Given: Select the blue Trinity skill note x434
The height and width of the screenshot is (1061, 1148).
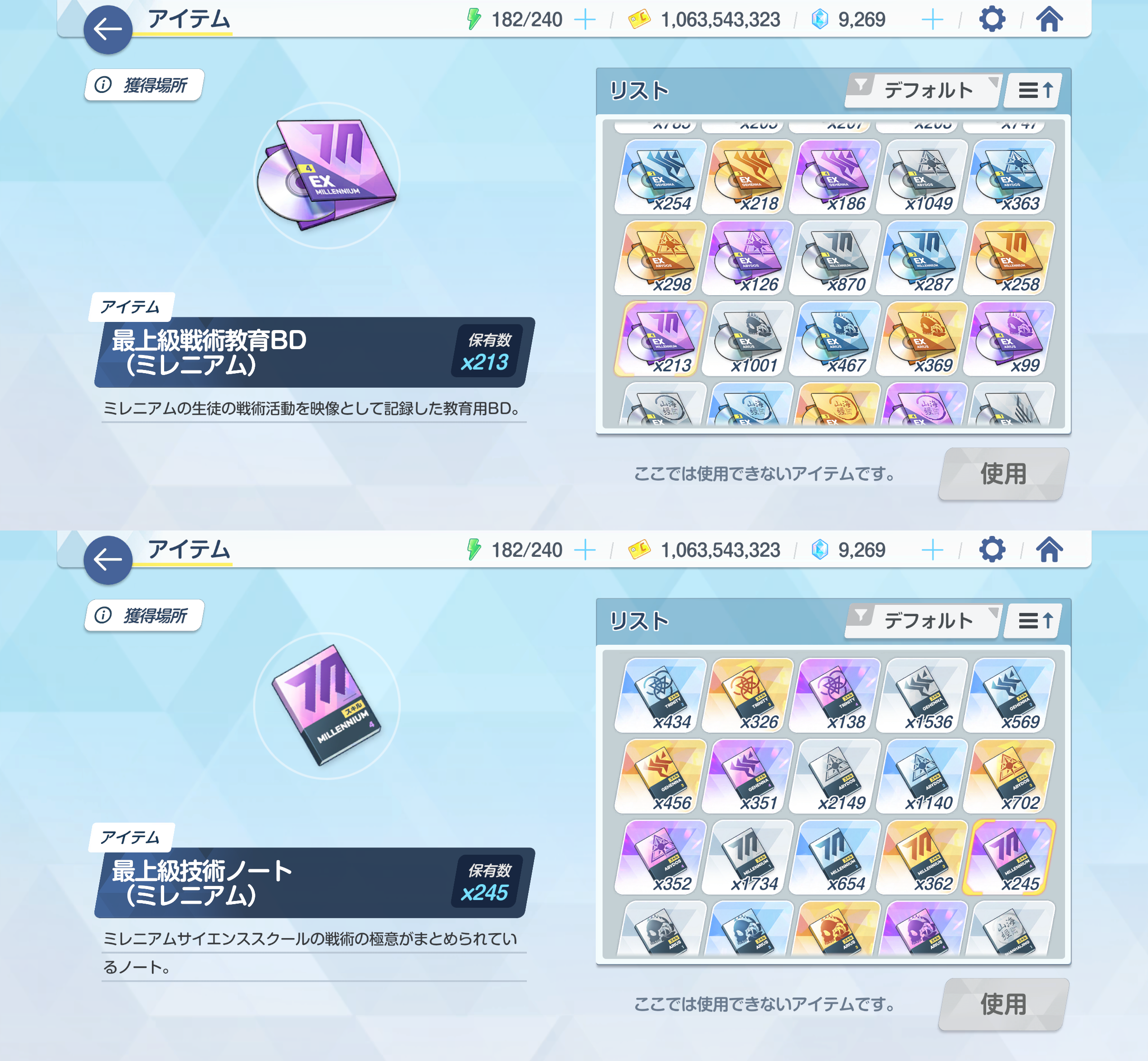Looking at the screenshot, I should pyautogui.click(x=660, y=695).
